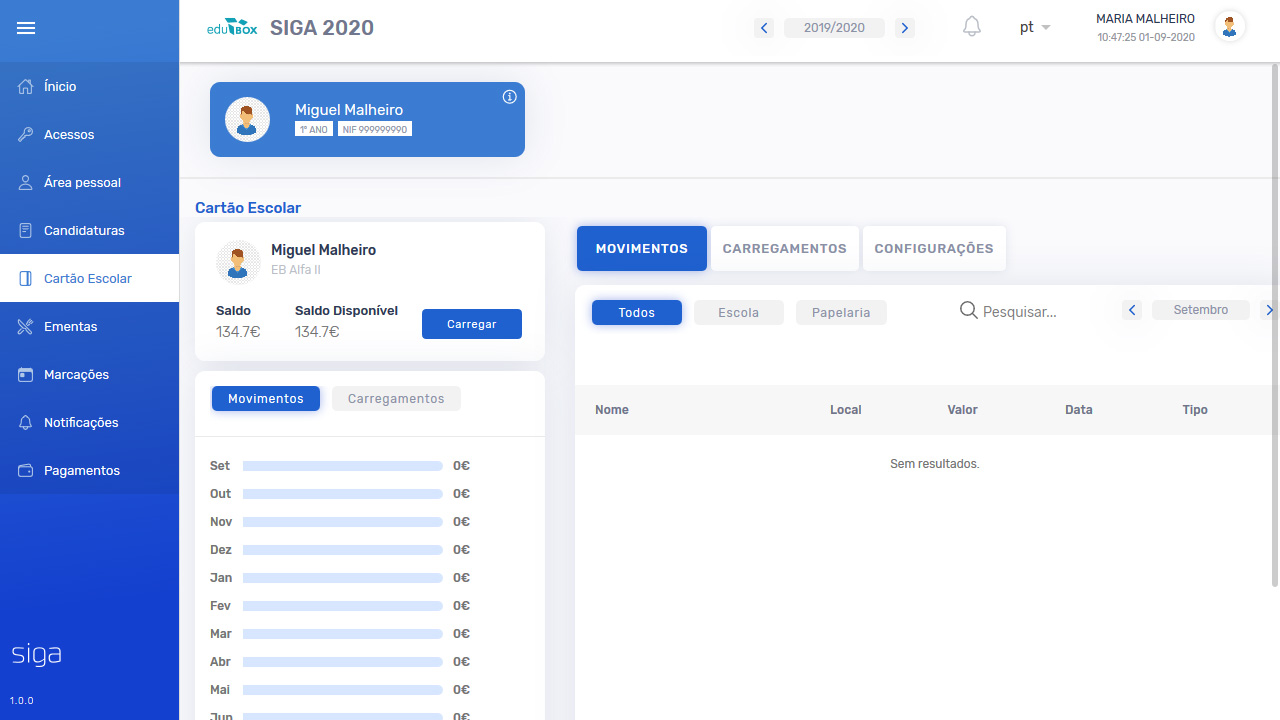Viewport: 1280px width, 720px height.
Task: Switch the left panel to Carregamentos
Action: click(x=395, y=399)
